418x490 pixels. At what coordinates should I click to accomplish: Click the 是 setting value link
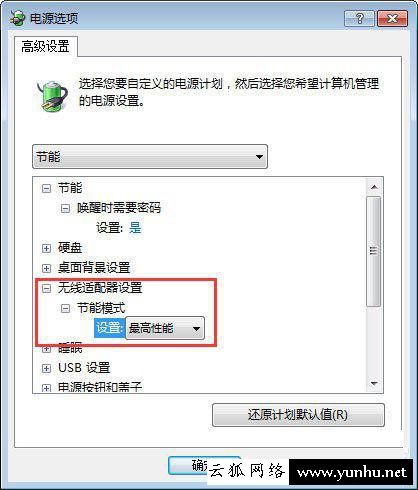(x=135, y=228)
